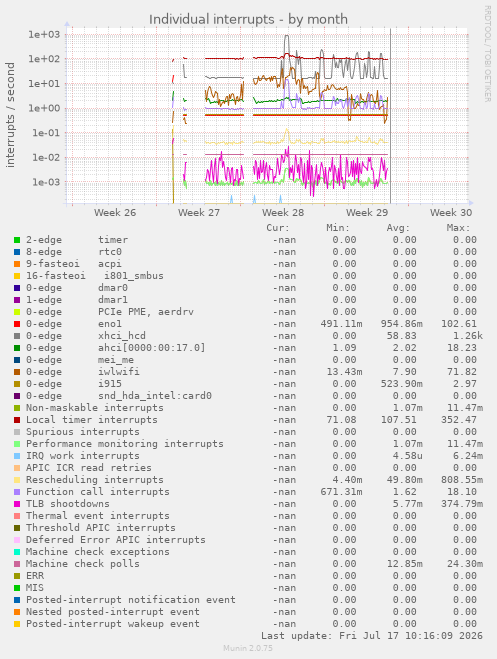Click the gray xhci_hcd legend swatch

[x=17, y=336]
